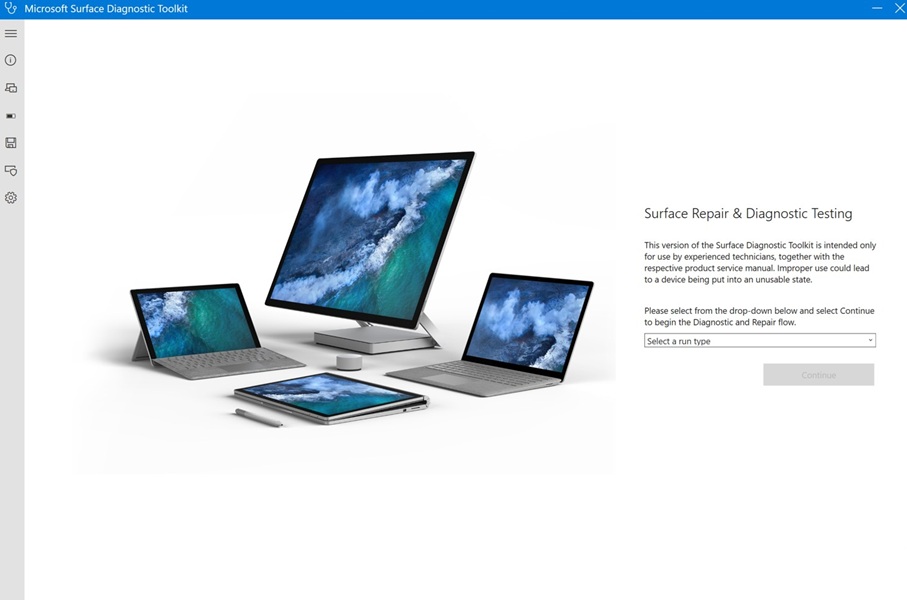Click the Microsoft Surface Diagnostic Toolkit title text
Viewport: 907px width, 600px height.
click(106, 9)
